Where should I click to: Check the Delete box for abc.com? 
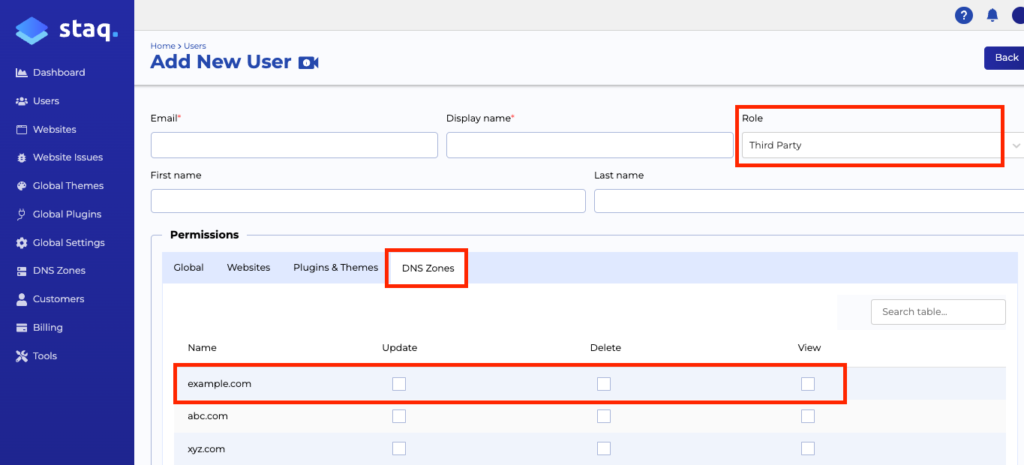click(603, 416)
